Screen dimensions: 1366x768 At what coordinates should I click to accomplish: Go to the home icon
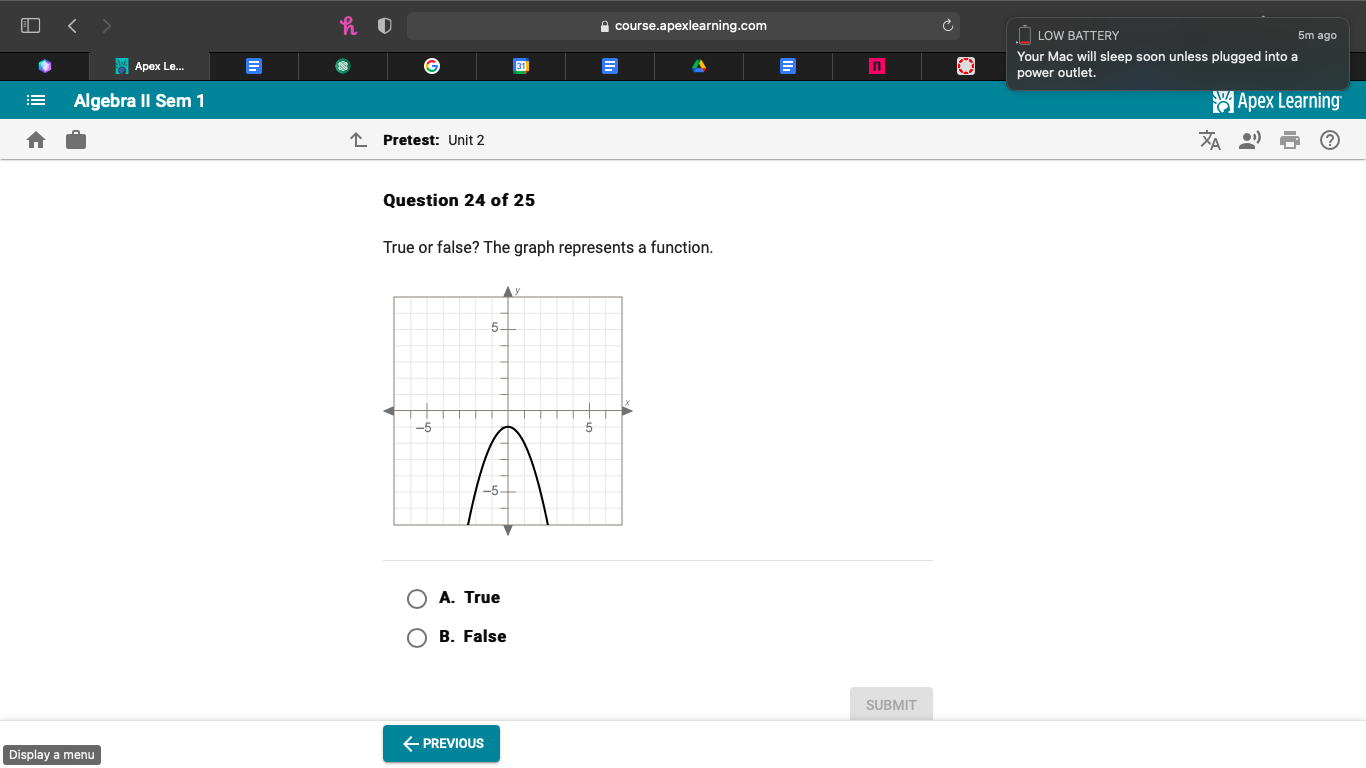pos(36,140)
